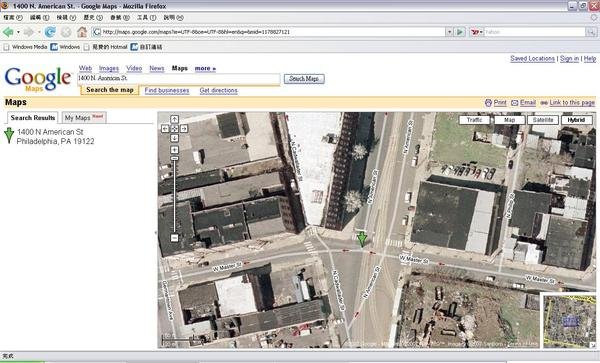Open the Images link
Image resolution: width=600 pixels, height=363 pixels.
(x=109, y=68)
